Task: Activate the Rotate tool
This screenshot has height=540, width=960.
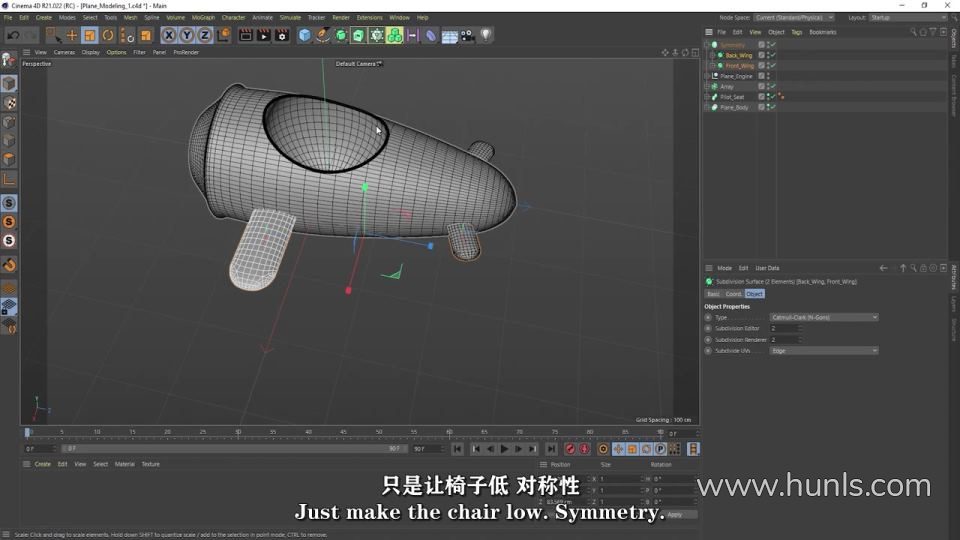Action: [108, 35]
